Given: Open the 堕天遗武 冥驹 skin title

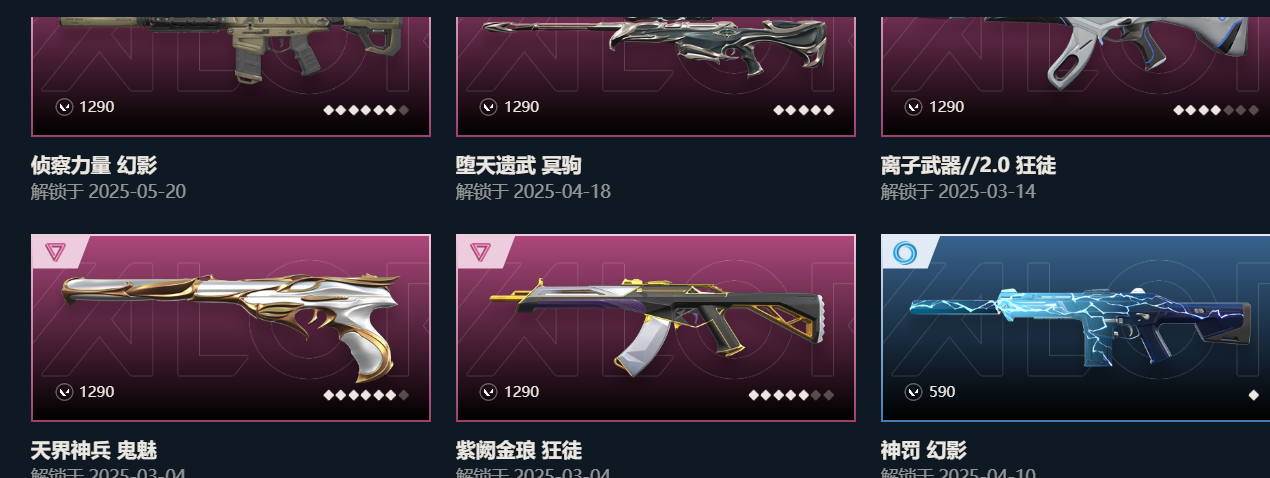Looking at the screenshot, I should pyautogui.click(x=519, y=166).
